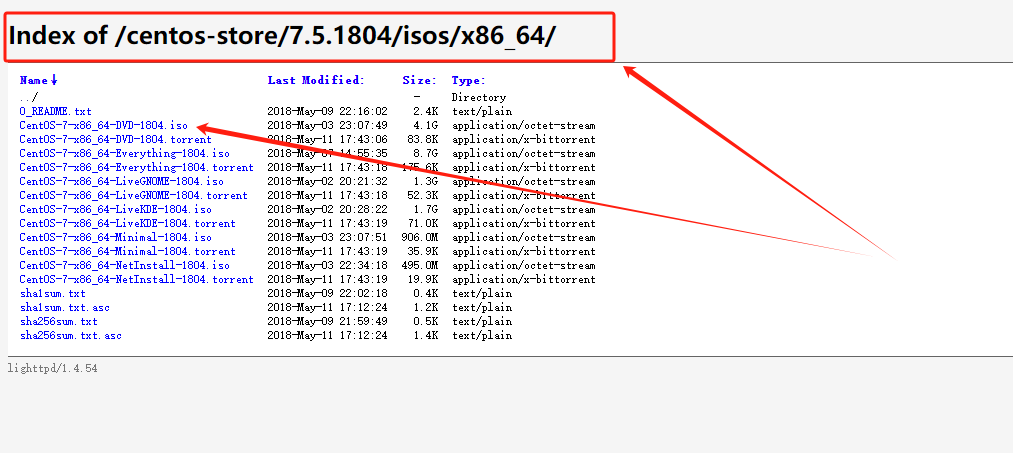Download CentOS-7-x86_64-Everything-1804.iso
Viewport: 1013px width, 453px height.
click(125, 154)
